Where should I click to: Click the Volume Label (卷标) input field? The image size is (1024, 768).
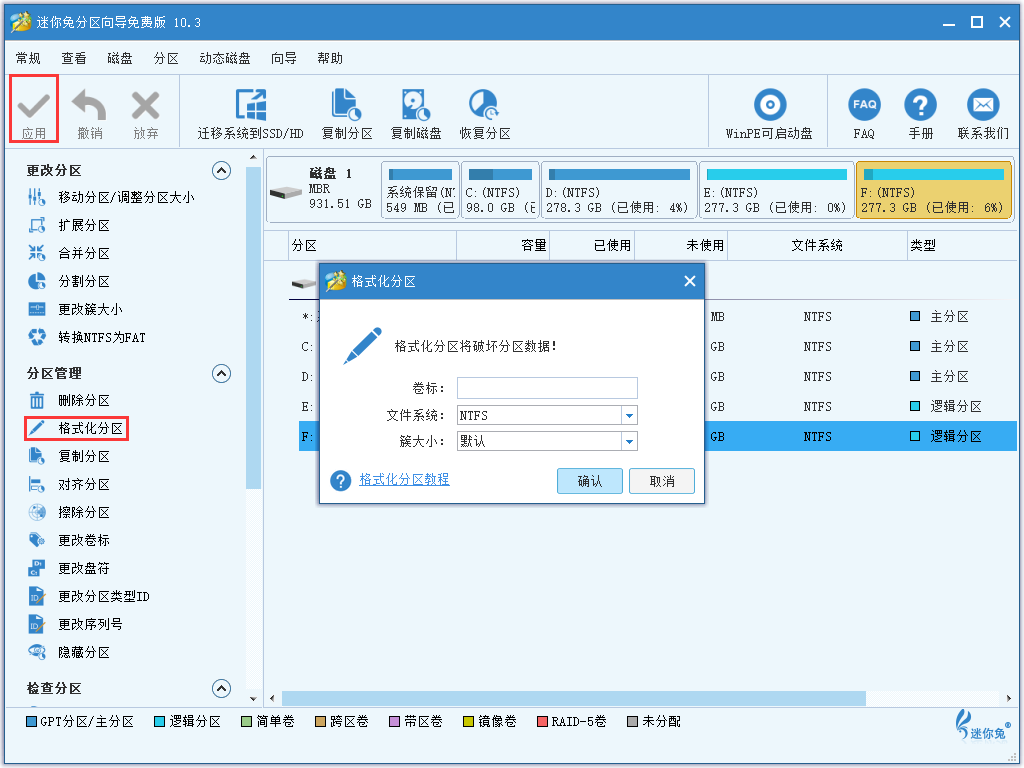[x=547, y=388]
